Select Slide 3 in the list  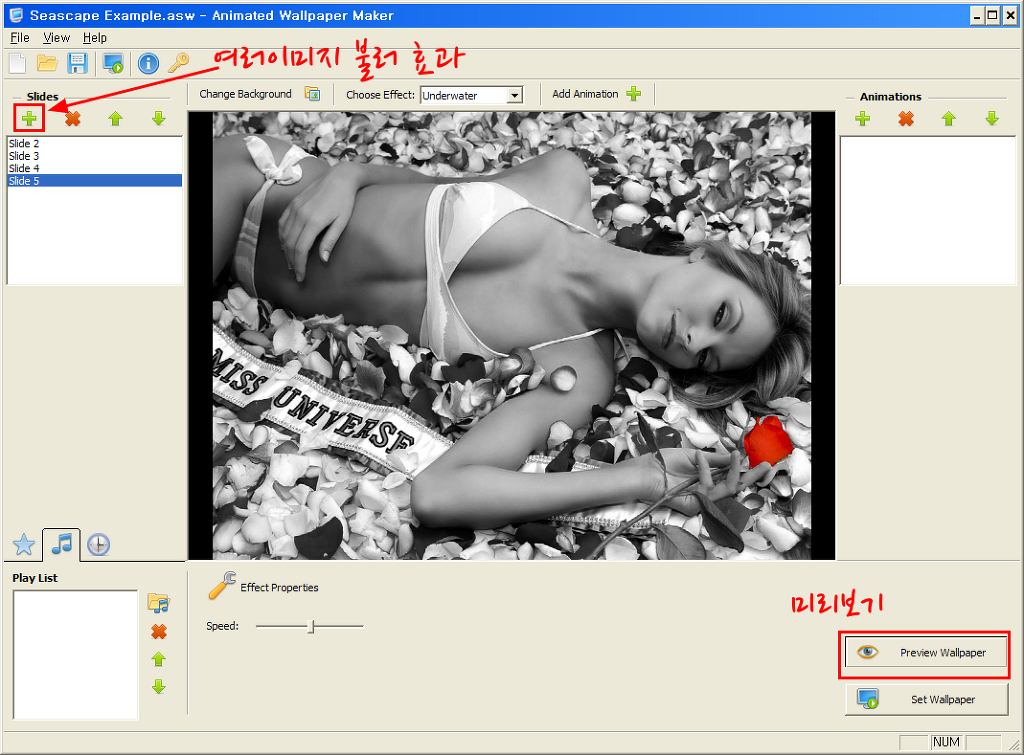click(x=94, y=156)
